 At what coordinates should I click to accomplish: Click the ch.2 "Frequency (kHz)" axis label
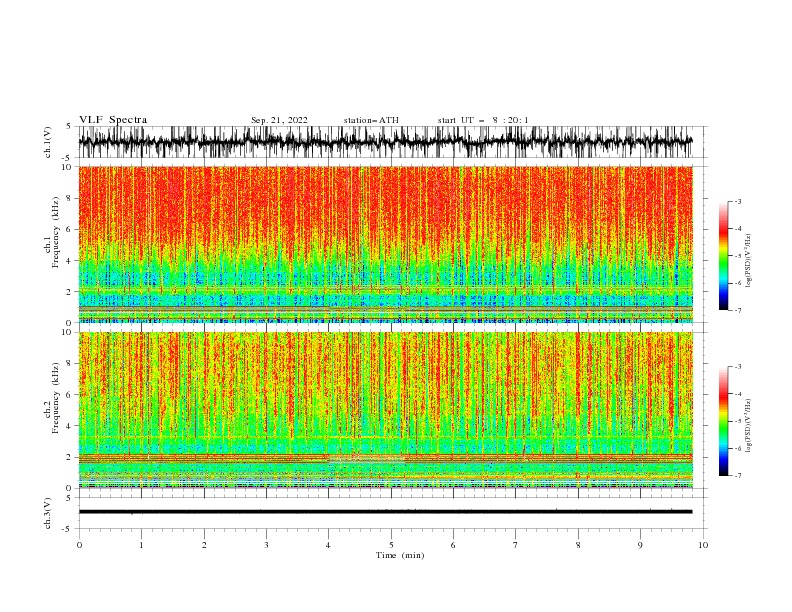click(56, 398)
